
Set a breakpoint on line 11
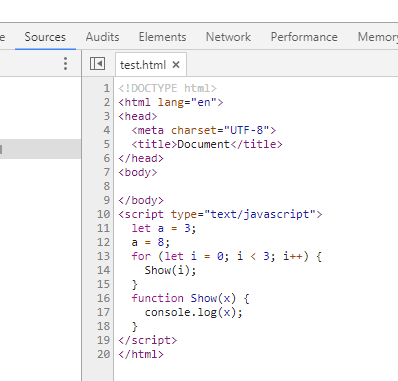(x=103, y=228)
